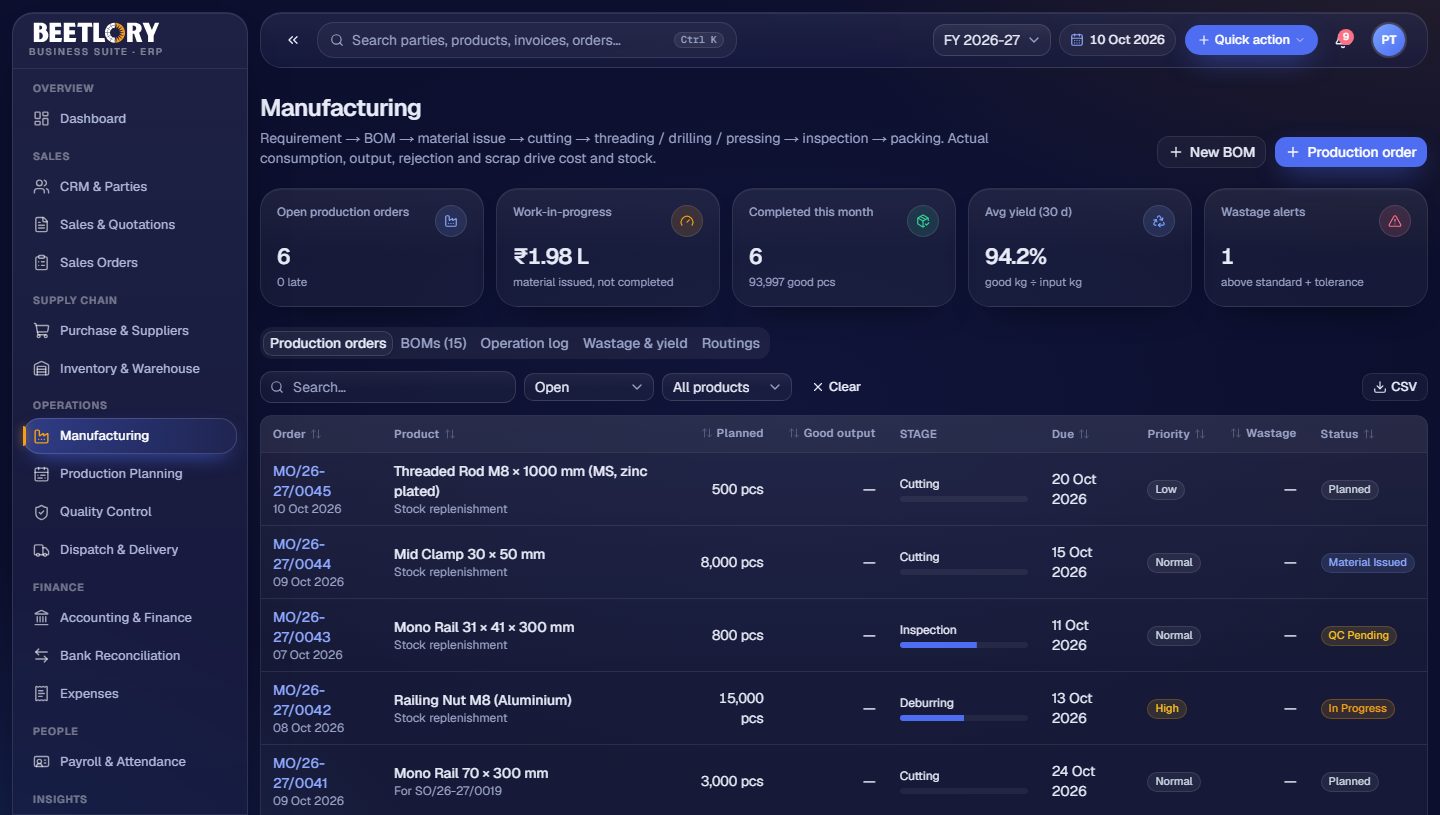This screenshot has width=1440, height=815.
Task: Click the Wastage alerts warning icon
Action: coord(1394,221)
